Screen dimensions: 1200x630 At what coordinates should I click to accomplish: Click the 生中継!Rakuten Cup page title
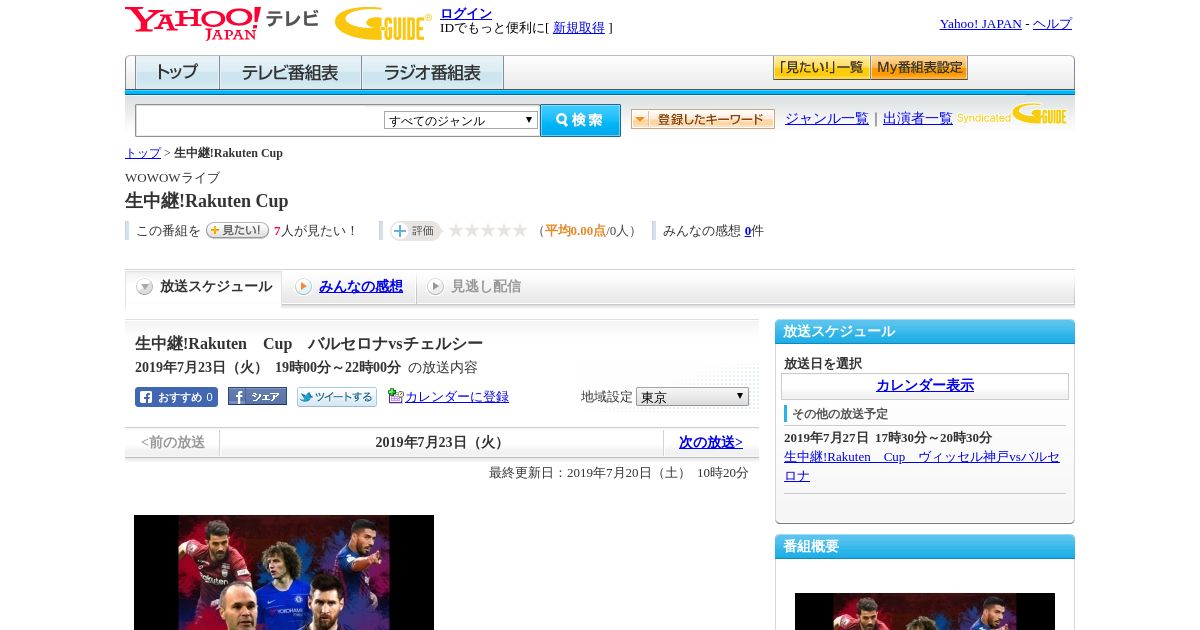tap(206, 201)
